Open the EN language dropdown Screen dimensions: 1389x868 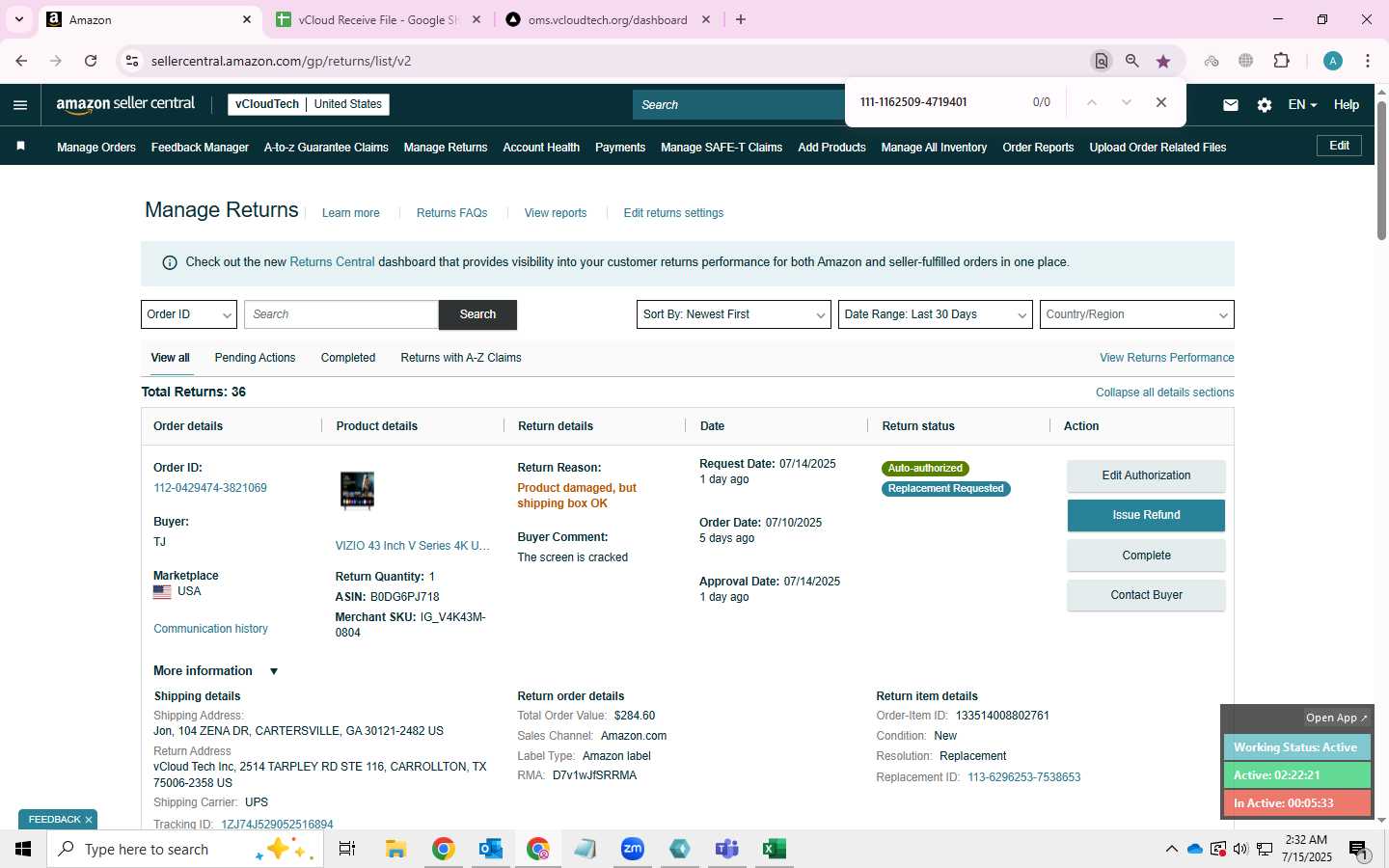click(x=1302, y=105)
